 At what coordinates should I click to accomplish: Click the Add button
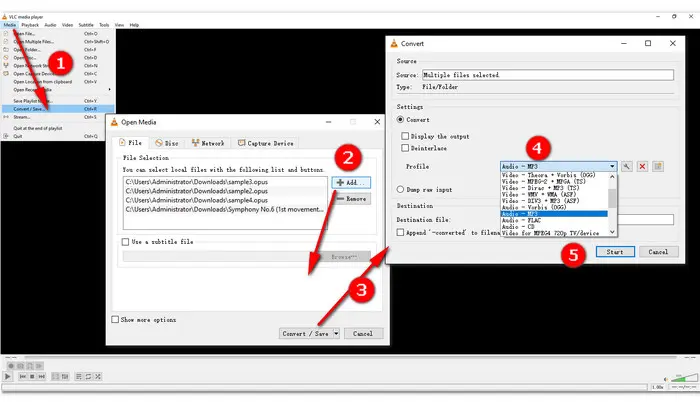351,183
